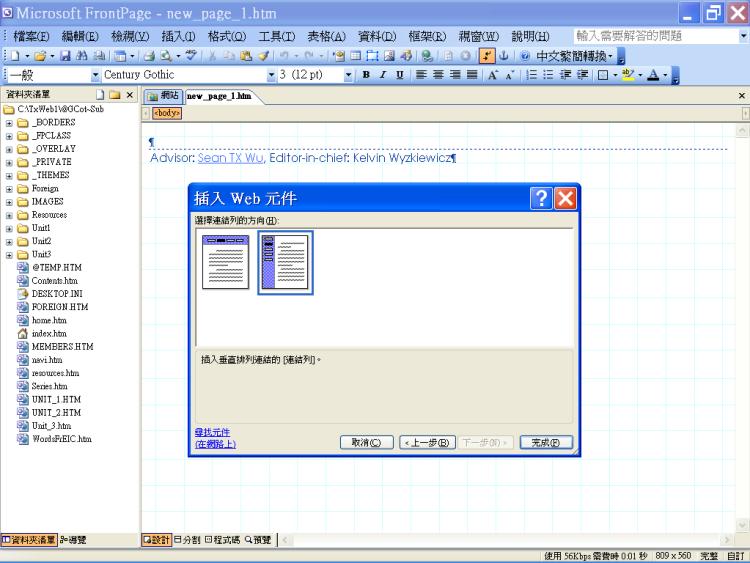Click the dialog help question mark icon
The image size is (750, 563).
pos(540,198)
